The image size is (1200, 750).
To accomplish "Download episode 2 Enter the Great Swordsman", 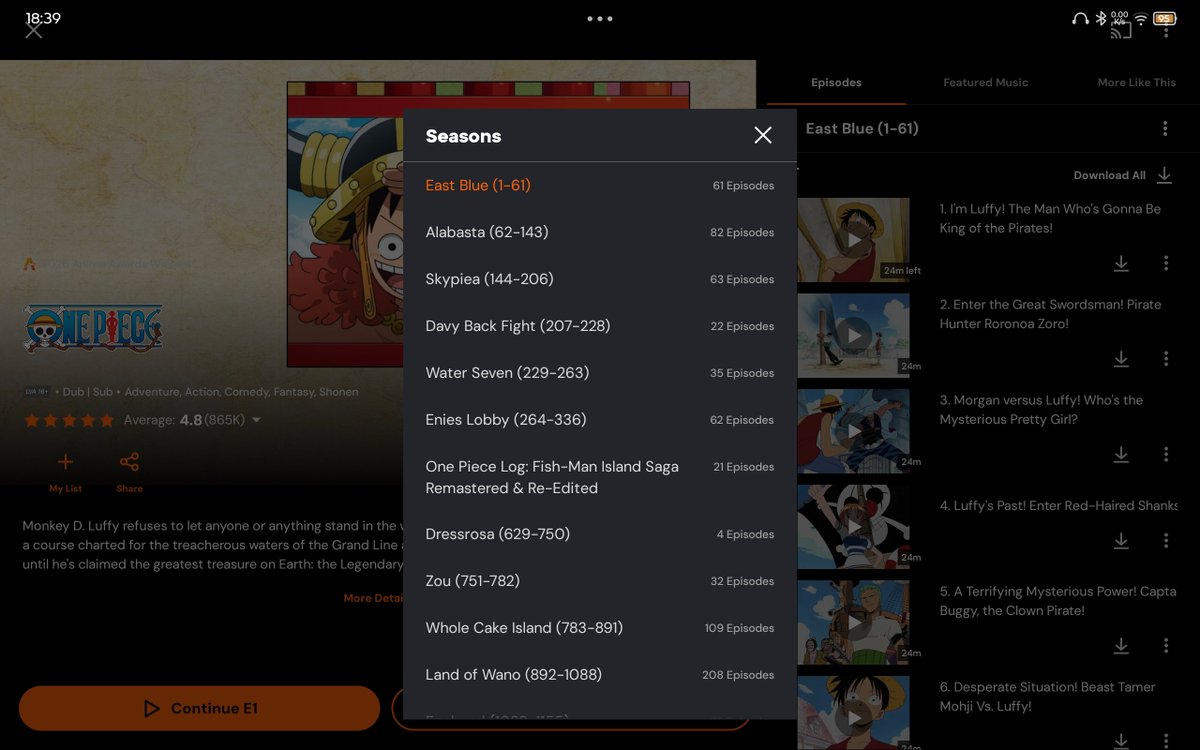I will point(1121,358).
